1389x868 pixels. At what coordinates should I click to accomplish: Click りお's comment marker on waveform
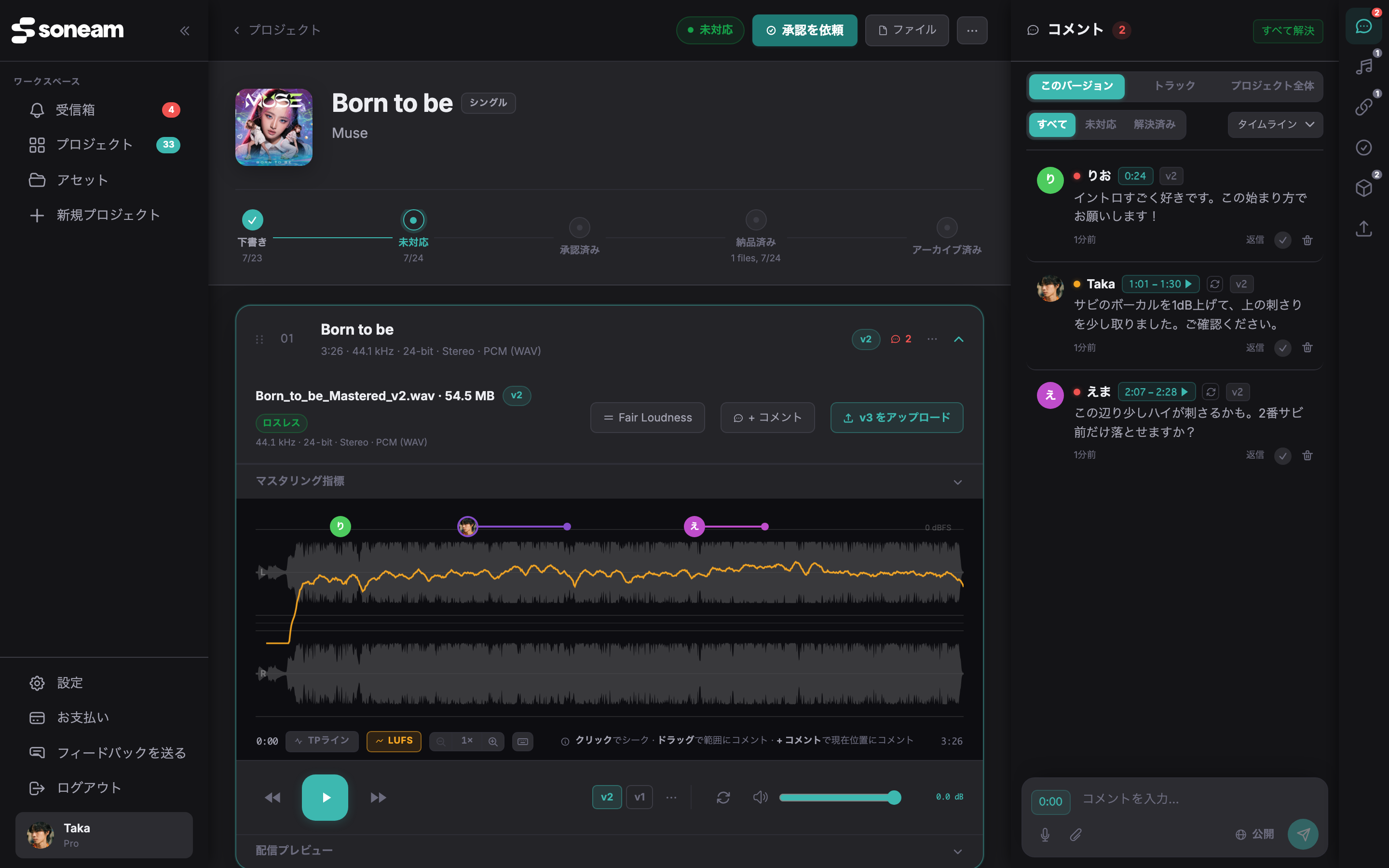point(340,527)
